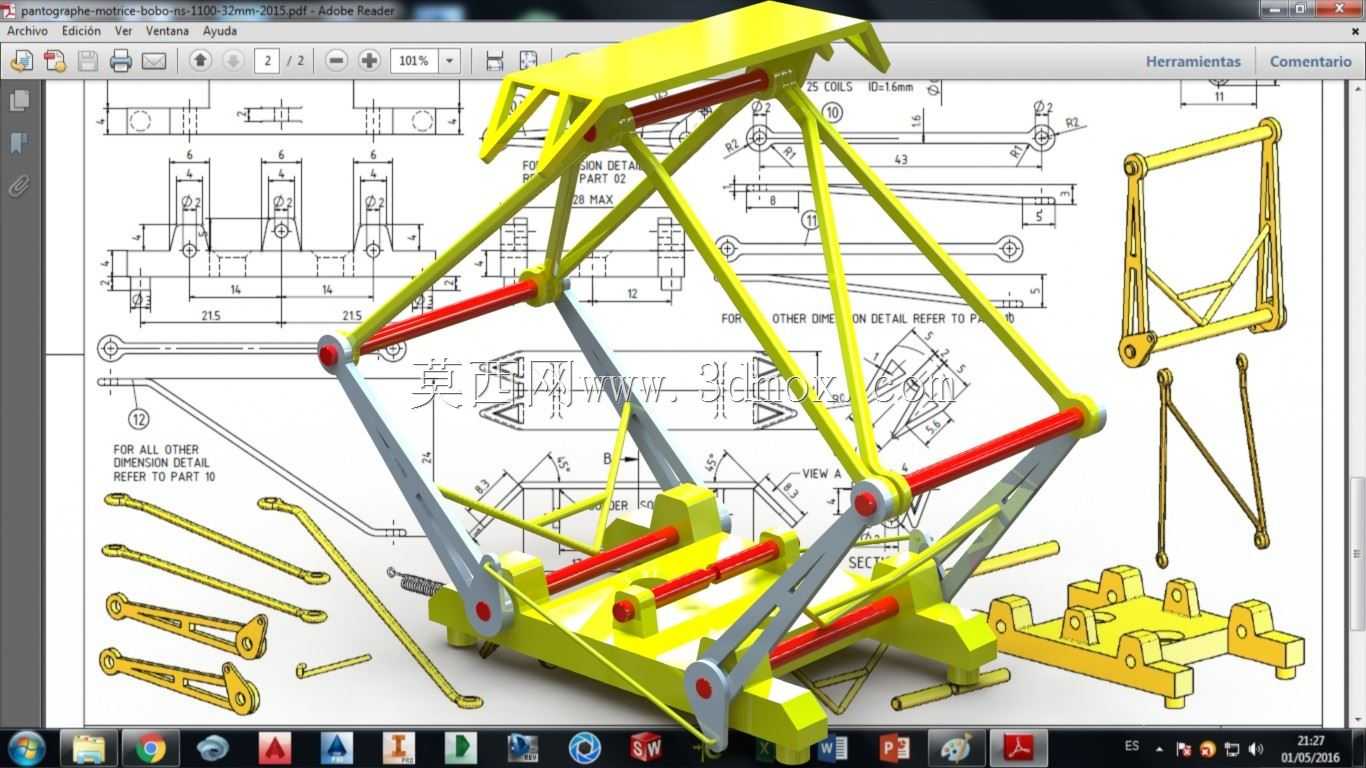This screenshot has height=768, width=1366.
Task: Open the Ventana menu
Action: 167,31
